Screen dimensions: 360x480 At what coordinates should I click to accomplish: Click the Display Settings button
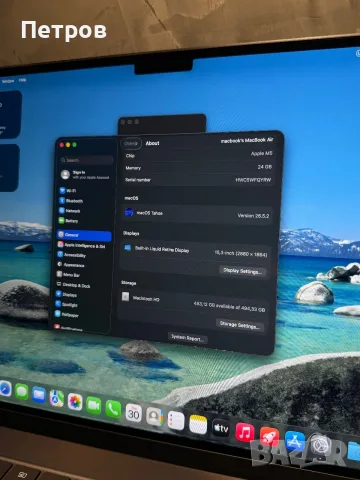point(243,271)
